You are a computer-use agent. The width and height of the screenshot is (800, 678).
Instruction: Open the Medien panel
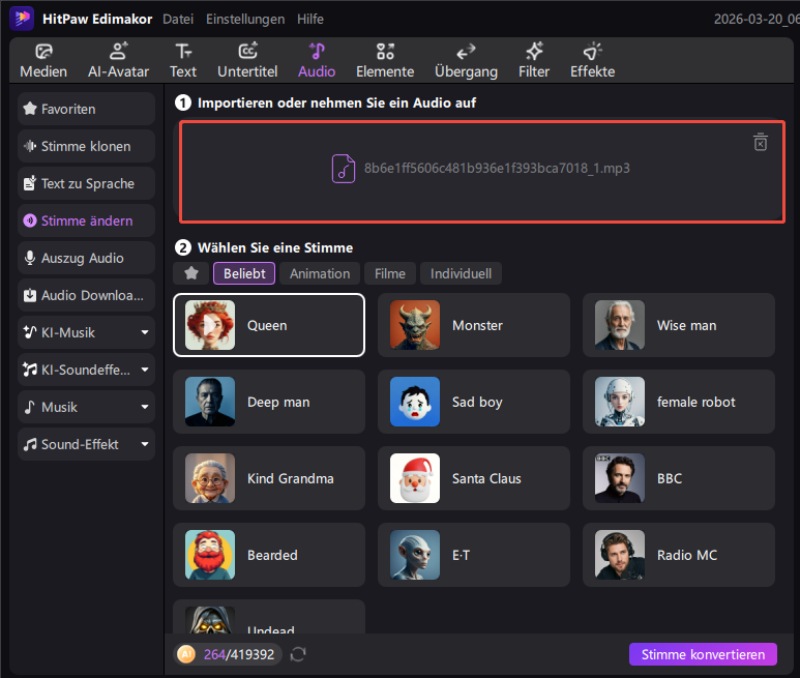tap(44, 60)
